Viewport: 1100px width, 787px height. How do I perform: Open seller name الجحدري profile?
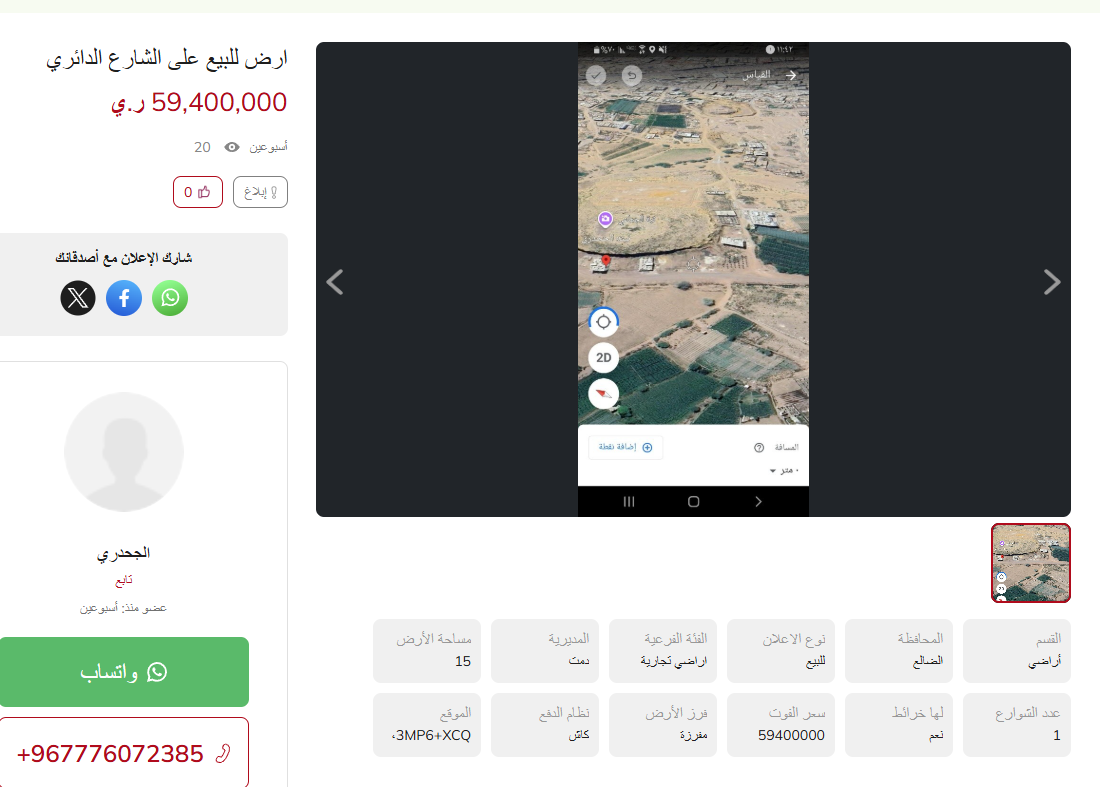pos(123,553)
